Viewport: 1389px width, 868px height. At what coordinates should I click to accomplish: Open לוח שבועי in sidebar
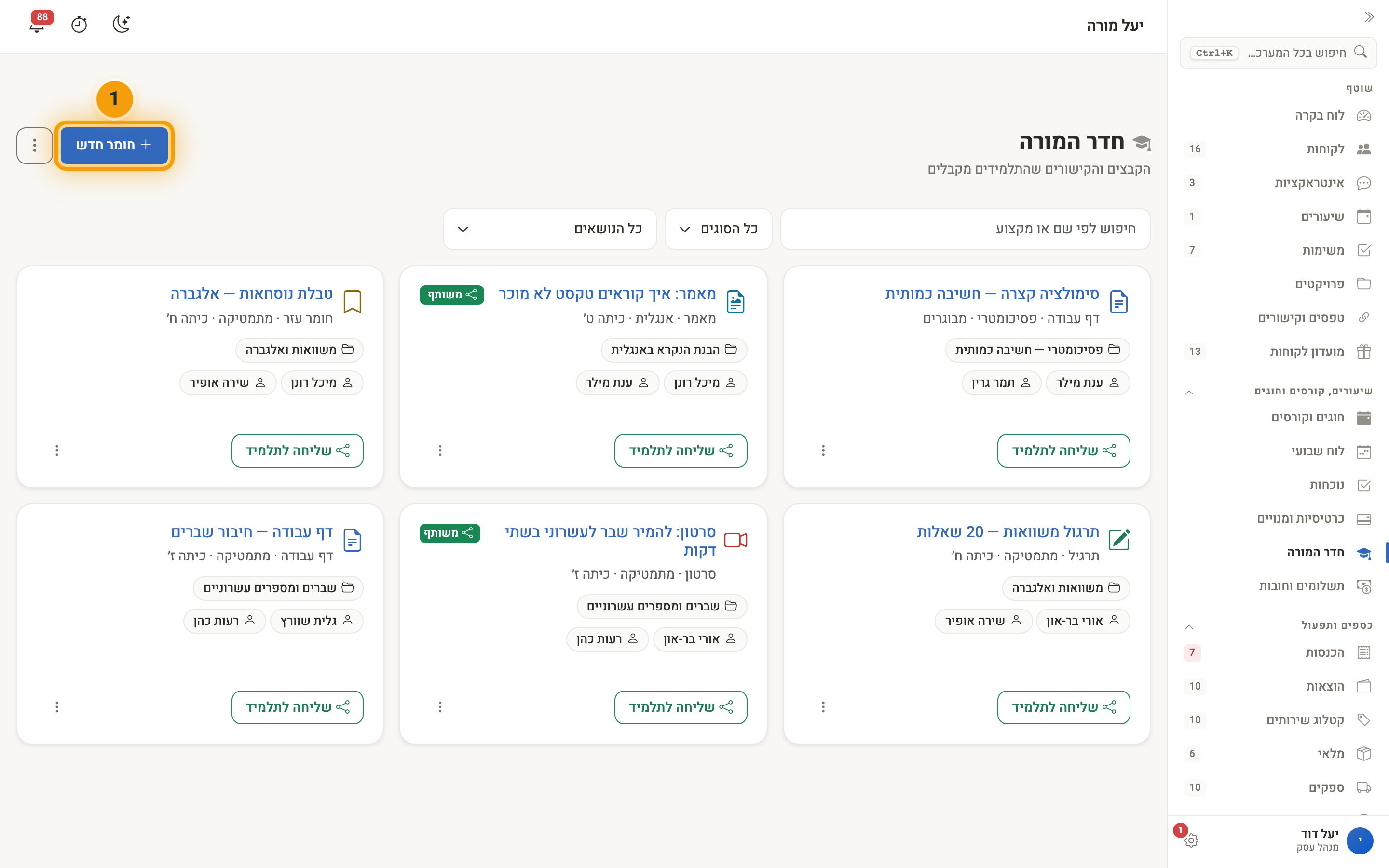pos(1278,451)
